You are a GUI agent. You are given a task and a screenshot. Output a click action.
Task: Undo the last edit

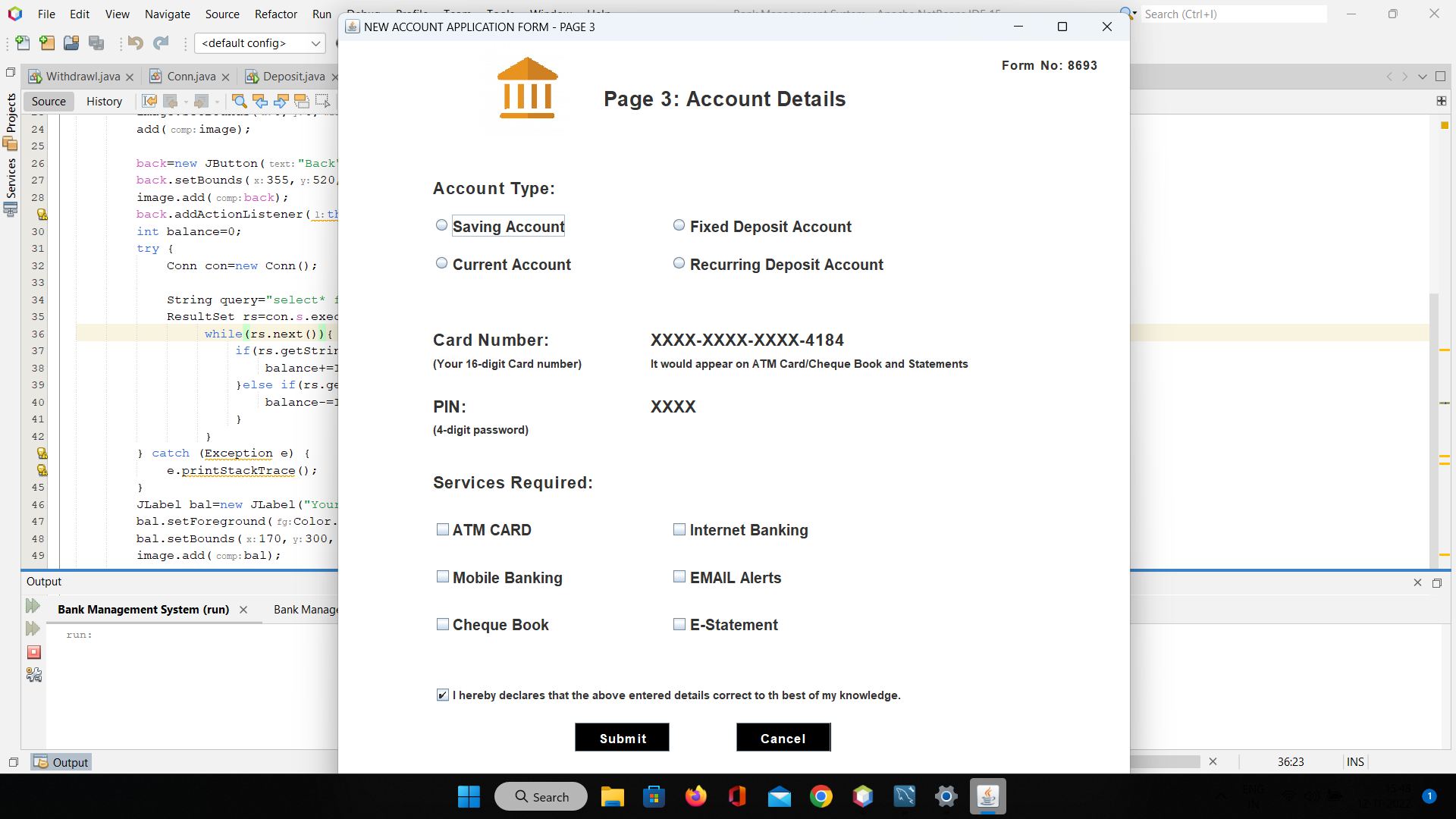point(136,43)
